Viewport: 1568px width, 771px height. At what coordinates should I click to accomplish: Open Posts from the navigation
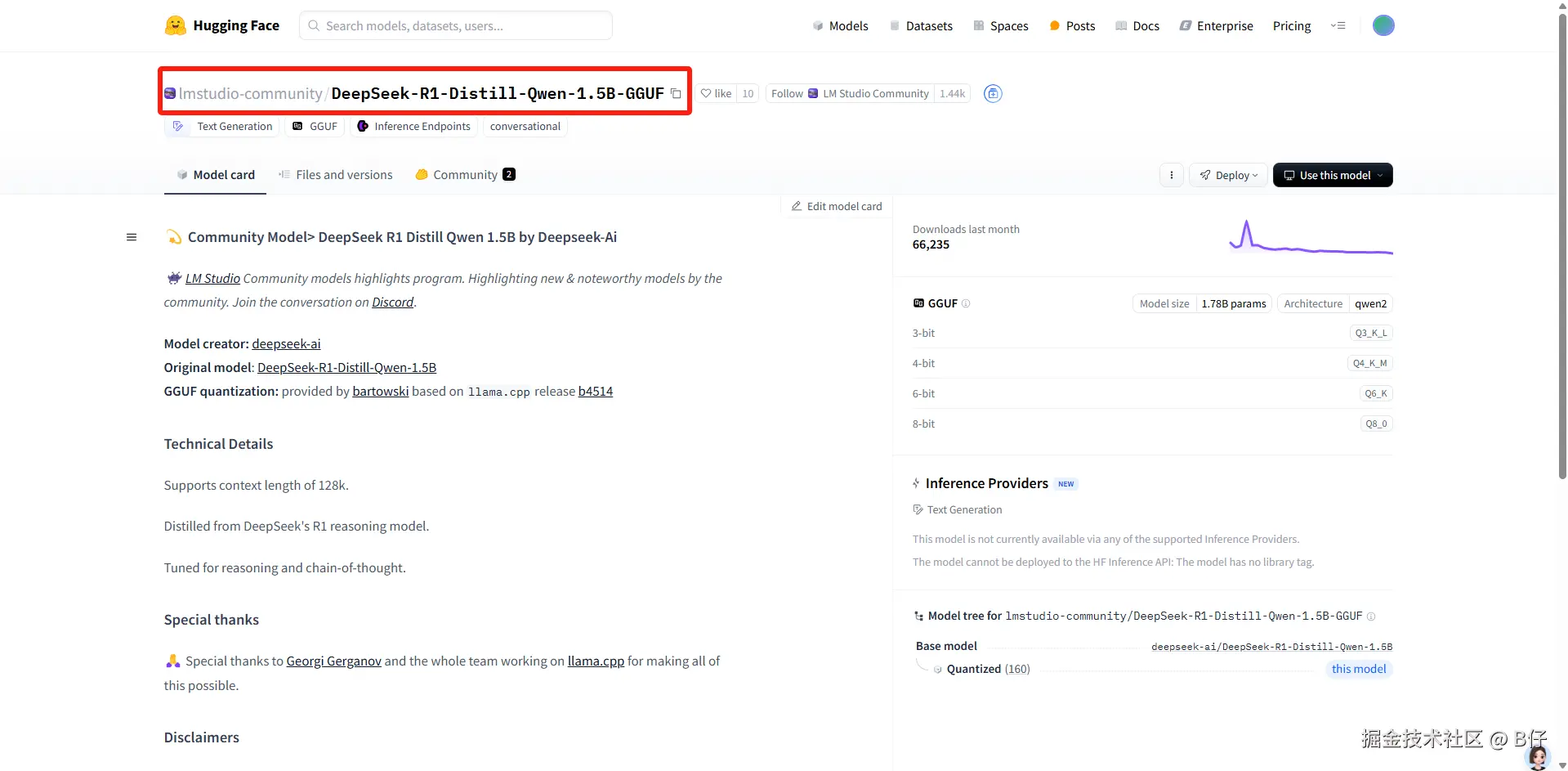(x=1072, y=25)
